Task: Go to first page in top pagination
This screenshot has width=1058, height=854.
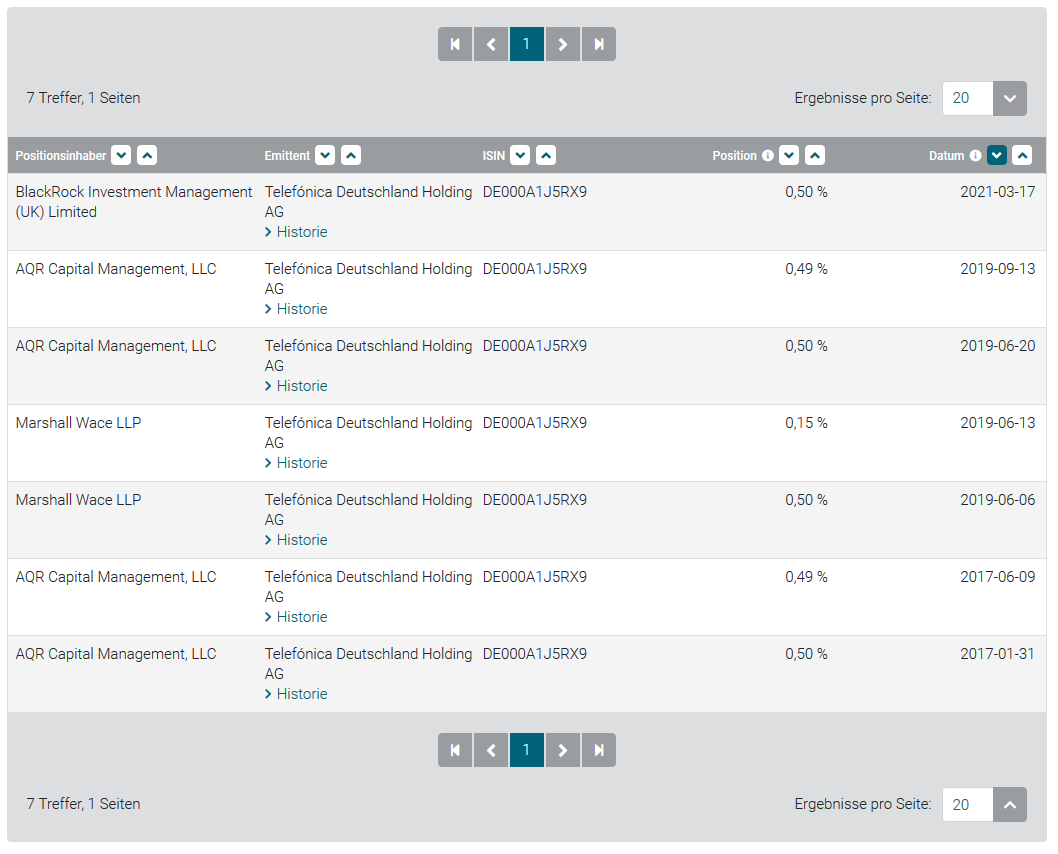Action: (455, 45)
